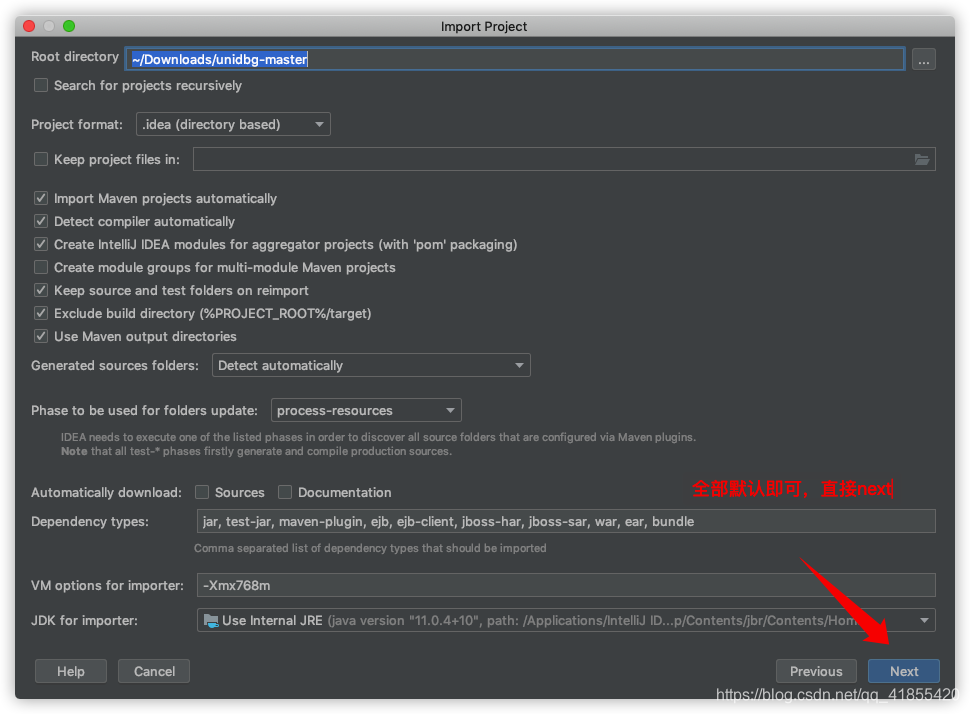Click the red close window button
Screen dimensions: 970x714
pyautogui.click(x=29, y=26)
